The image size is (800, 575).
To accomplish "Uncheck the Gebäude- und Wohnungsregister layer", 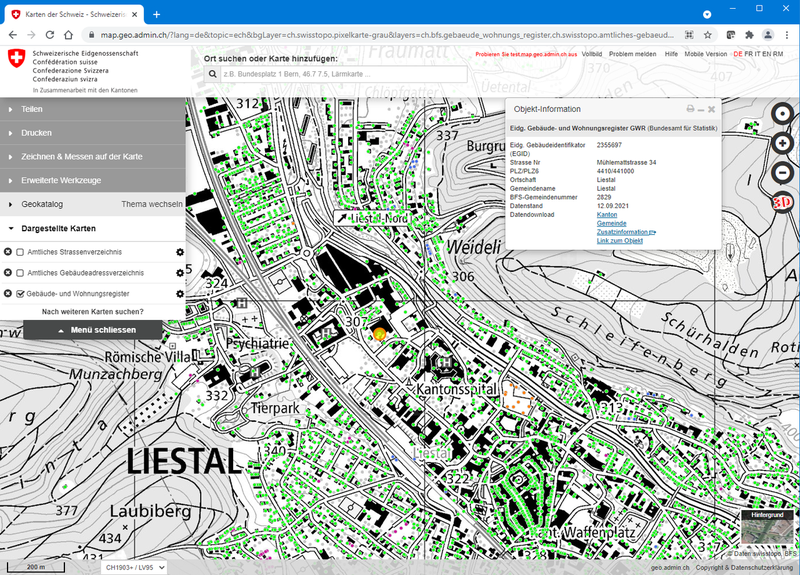I will [x=21, y=294].
